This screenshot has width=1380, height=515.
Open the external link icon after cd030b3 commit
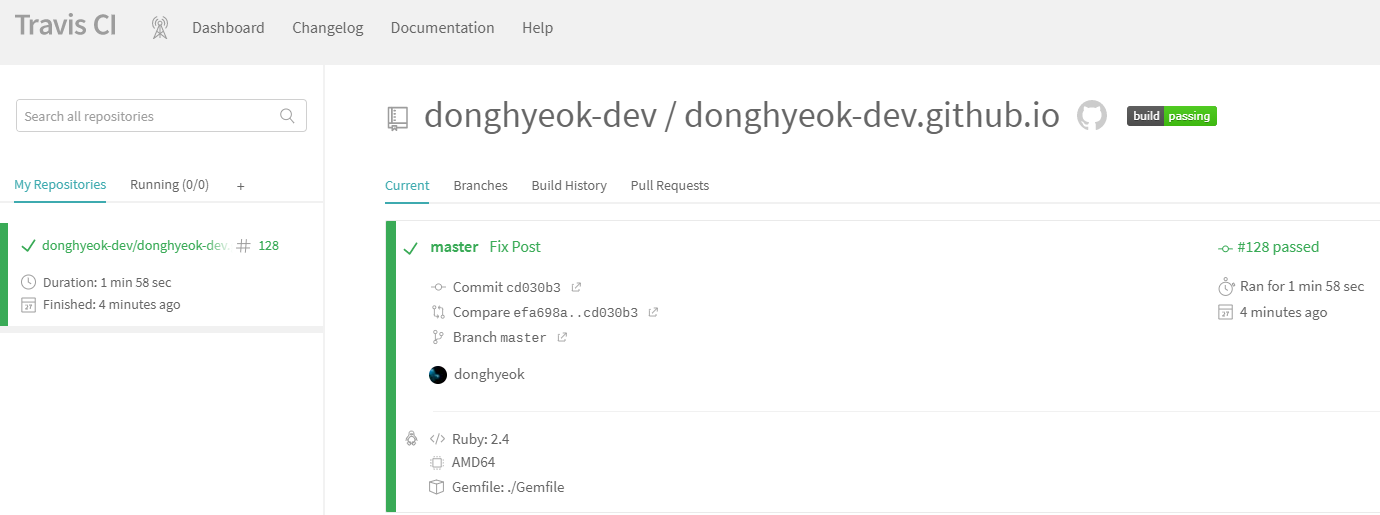click(576, 287)
